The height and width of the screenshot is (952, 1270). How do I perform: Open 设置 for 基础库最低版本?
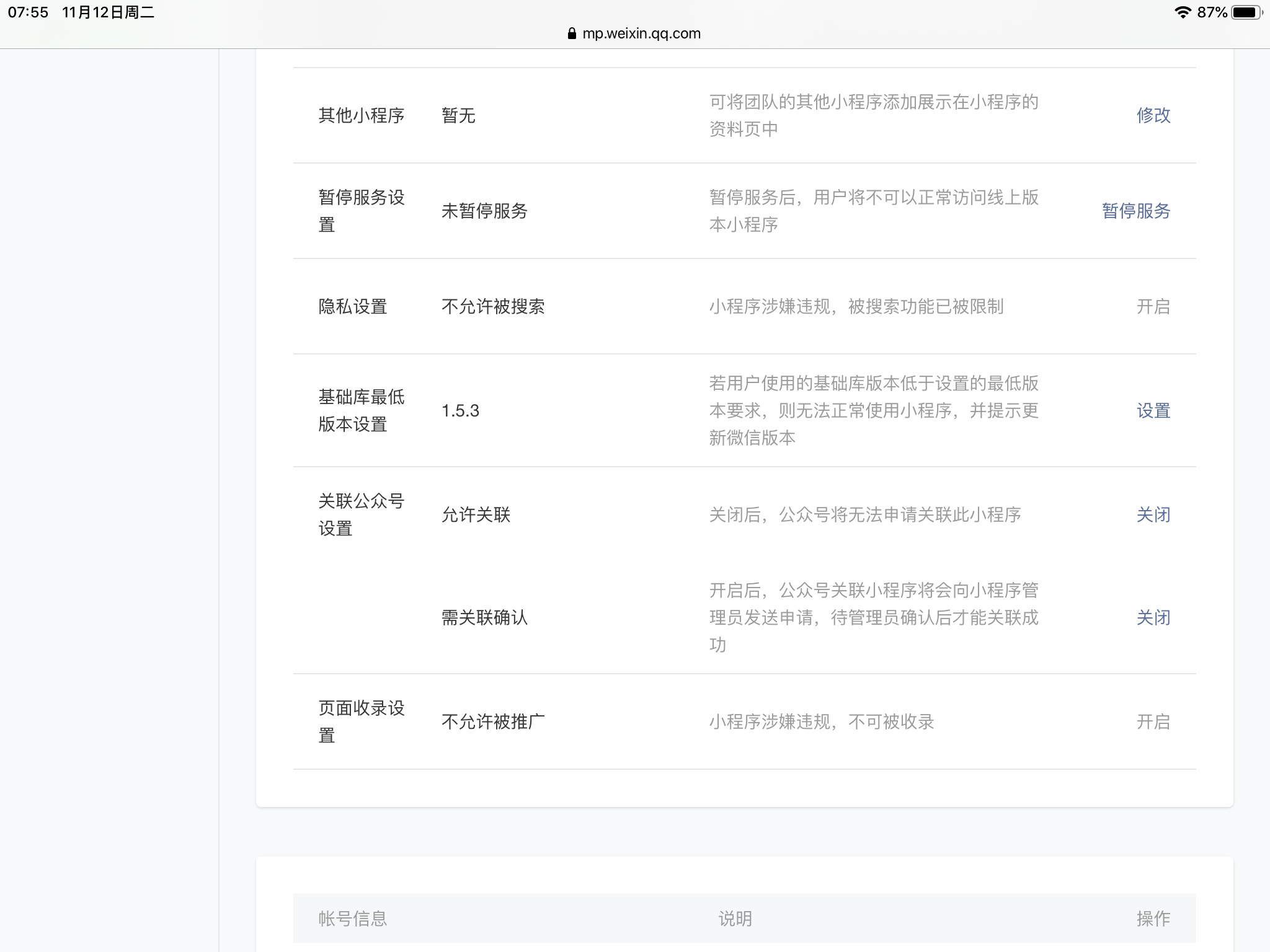pos(1153,410)
